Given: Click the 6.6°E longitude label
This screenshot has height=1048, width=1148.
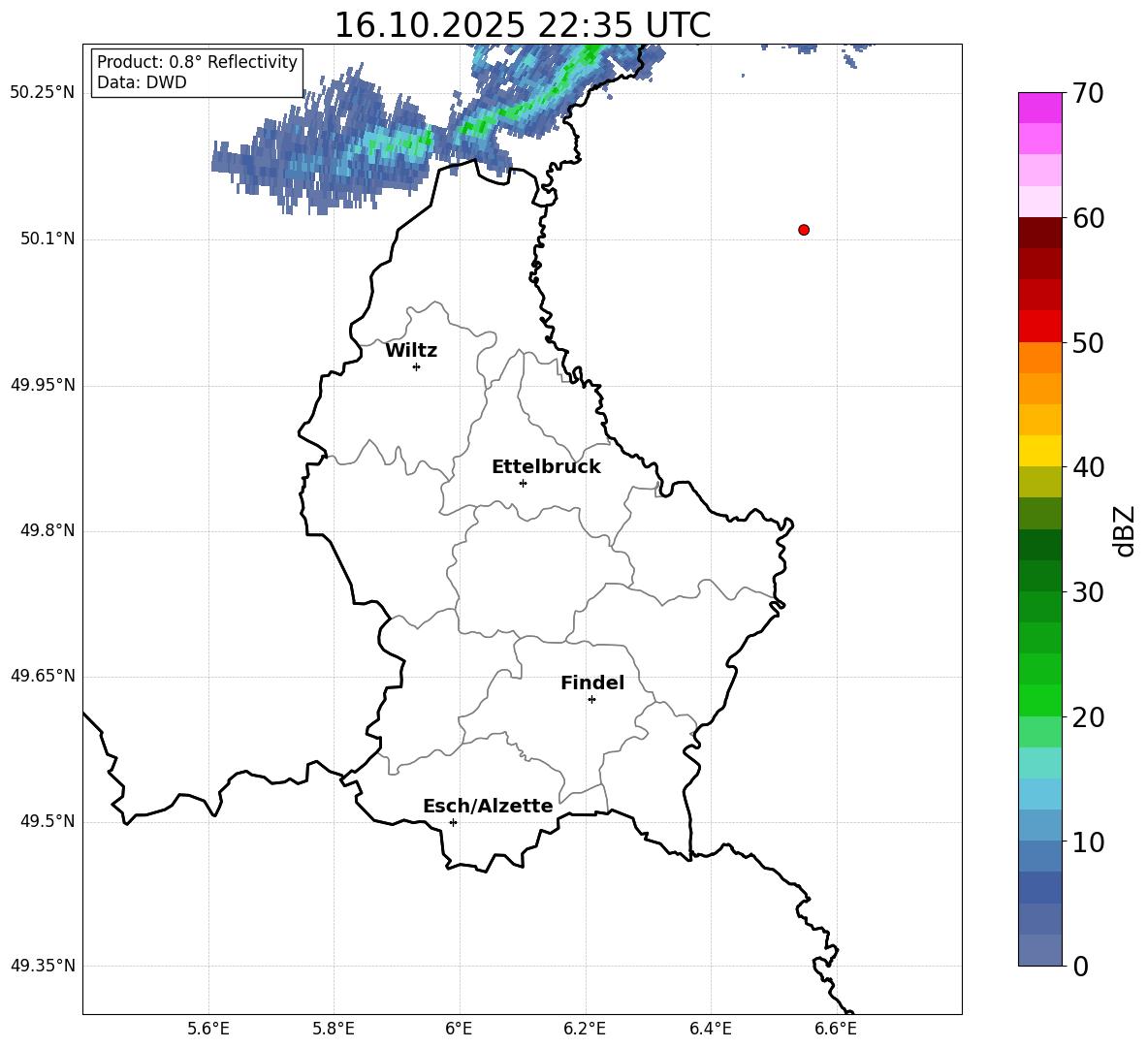Looking at the screenshot, I should click(836, 1029).
